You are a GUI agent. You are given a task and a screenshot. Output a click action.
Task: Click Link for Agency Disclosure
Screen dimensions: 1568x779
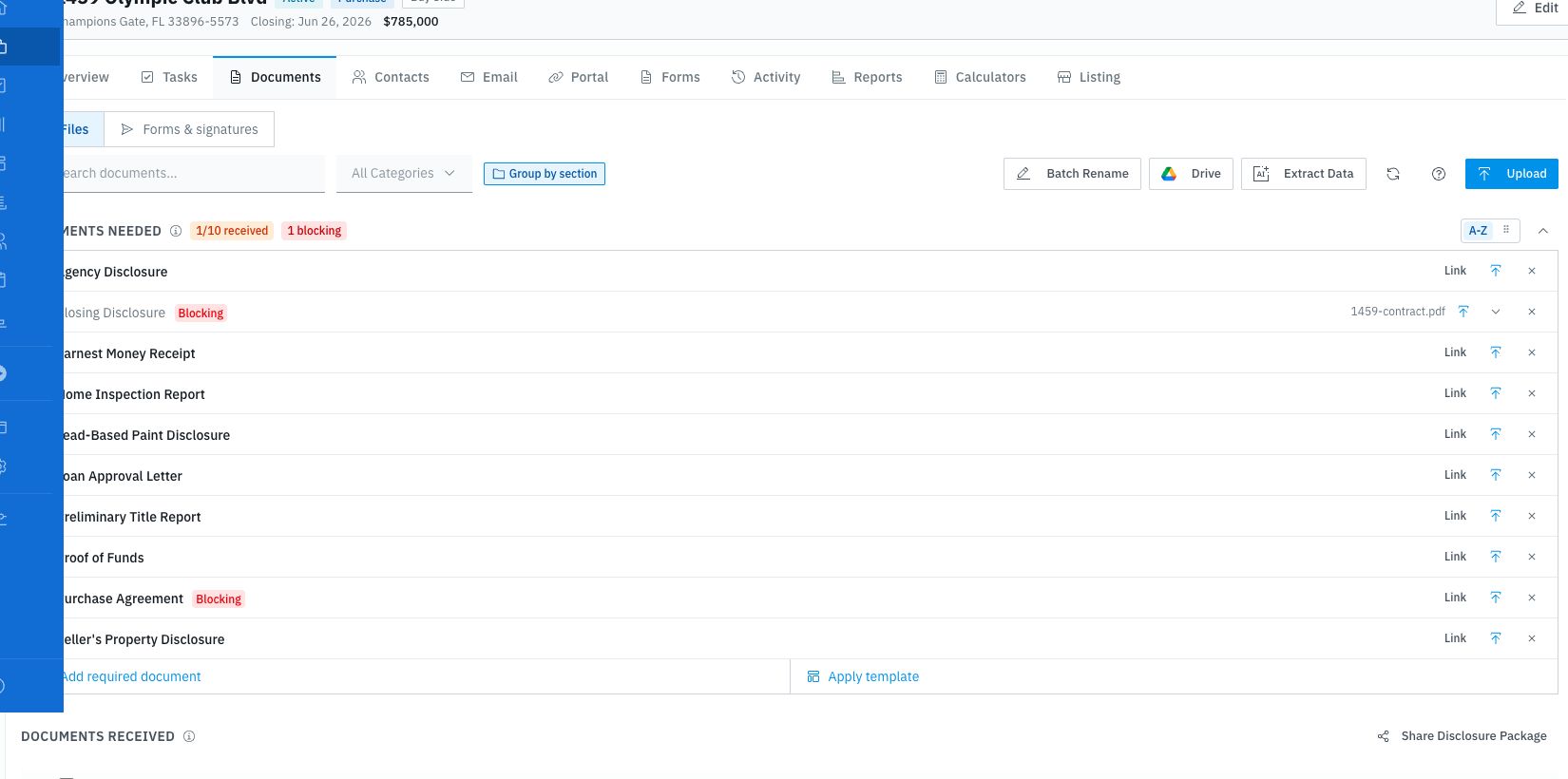coord(1455,271)
